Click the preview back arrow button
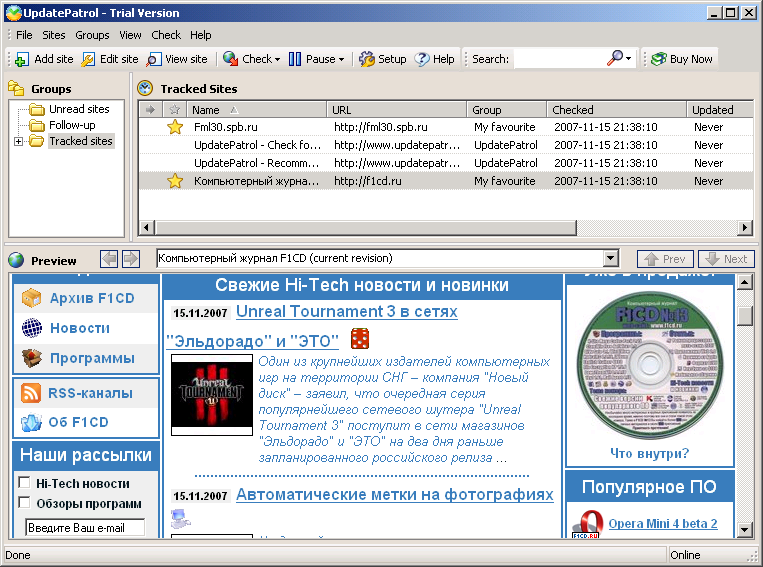 [x=109, y=259]
